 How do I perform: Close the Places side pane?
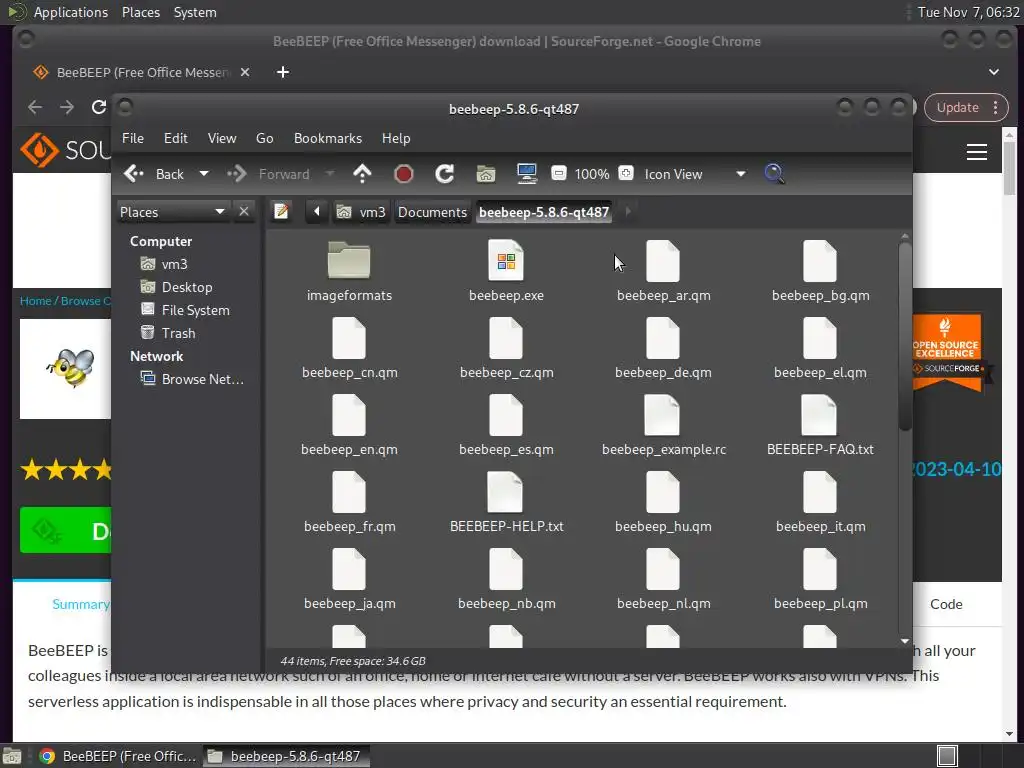[244, 212]
